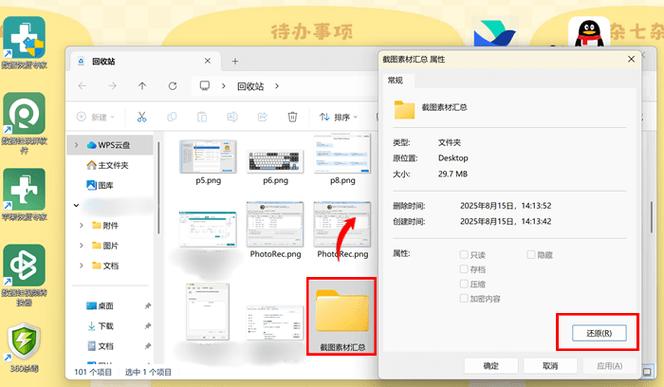
Task: Open the green R-circle desktop shortcut
Action: pyautogui.click(x=24, y=113)
